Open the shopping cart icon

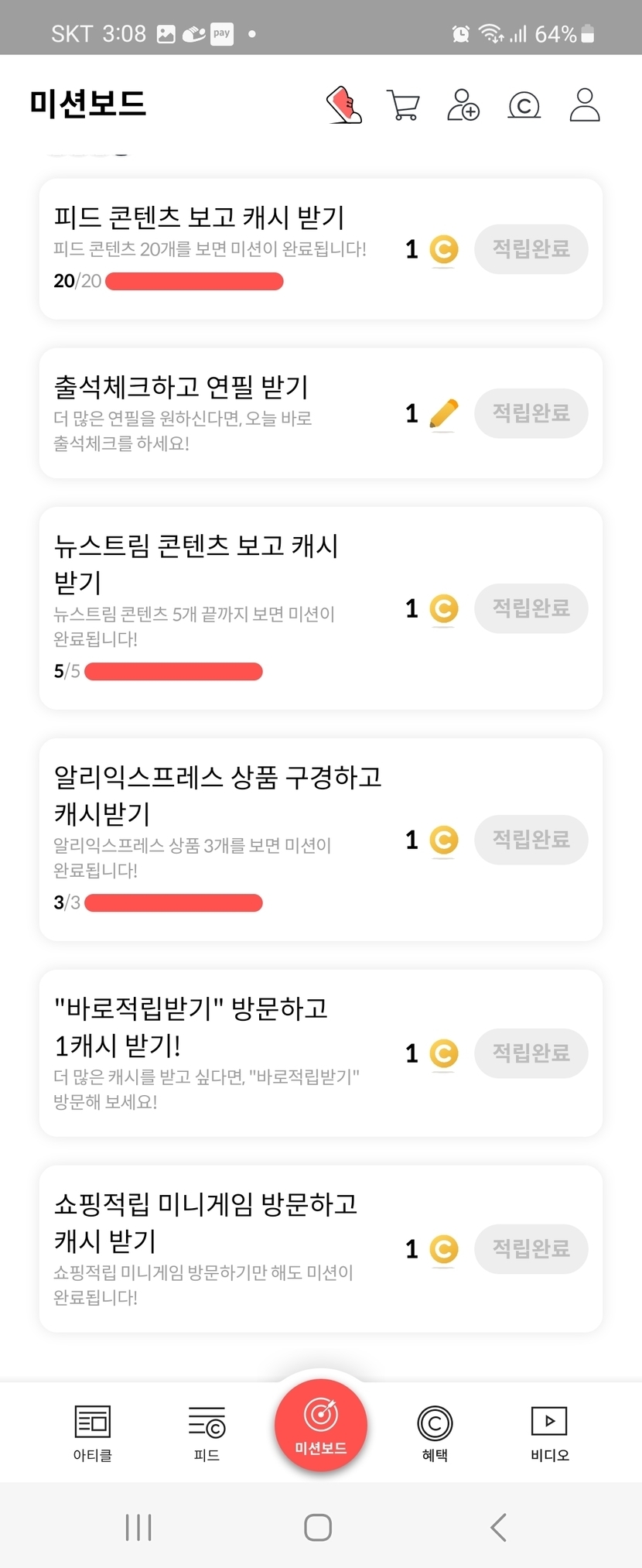[403, 105]
